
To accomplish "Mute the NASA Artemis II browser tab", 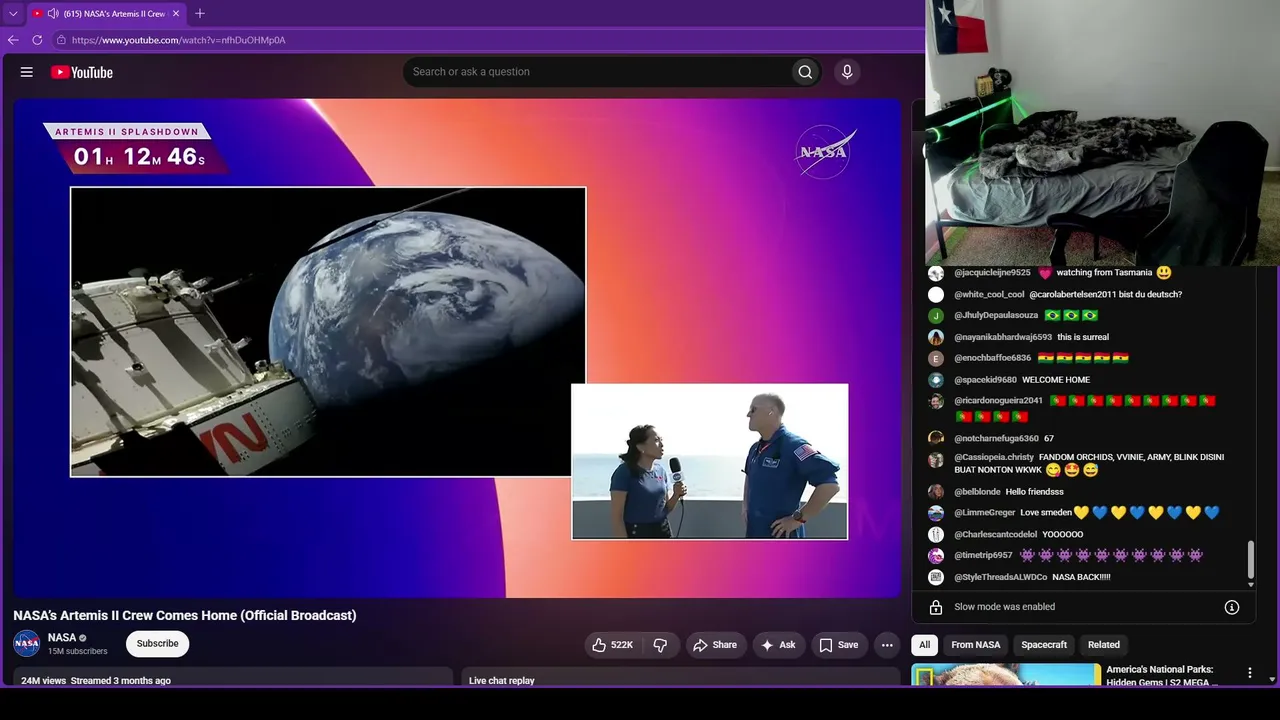I will 53,14.
